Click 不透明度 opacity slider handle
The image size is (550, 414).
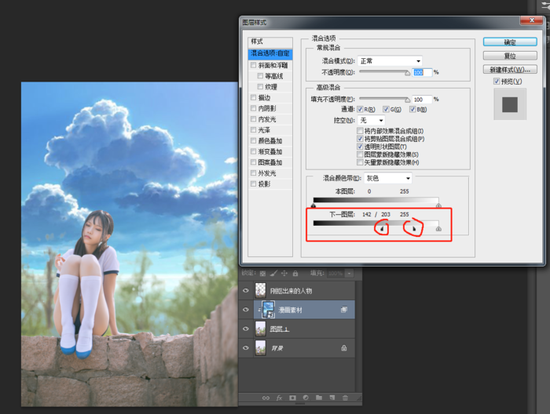(407, 73)
